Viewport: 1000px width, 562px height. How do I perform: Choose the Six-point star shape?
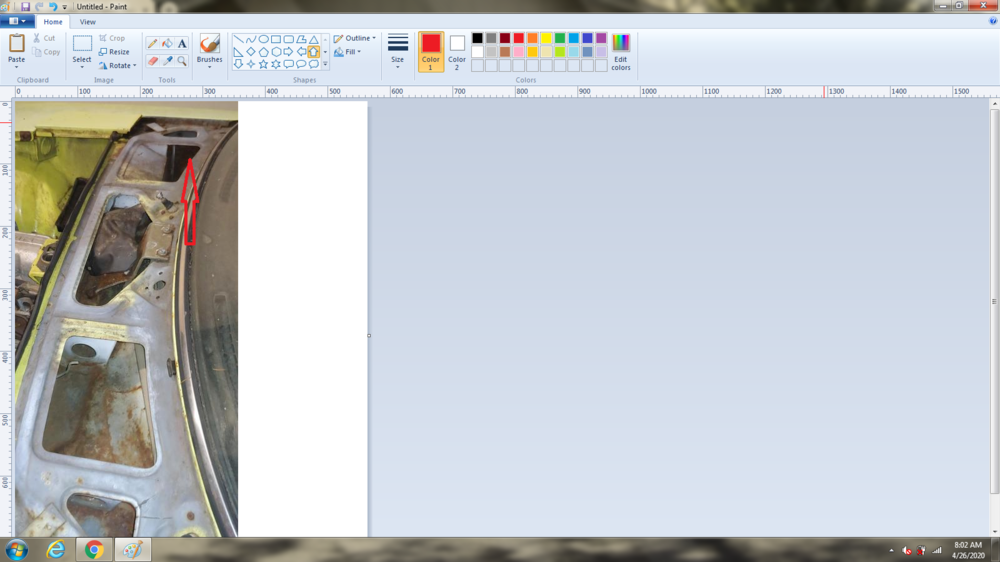click(x=276, y=64)
